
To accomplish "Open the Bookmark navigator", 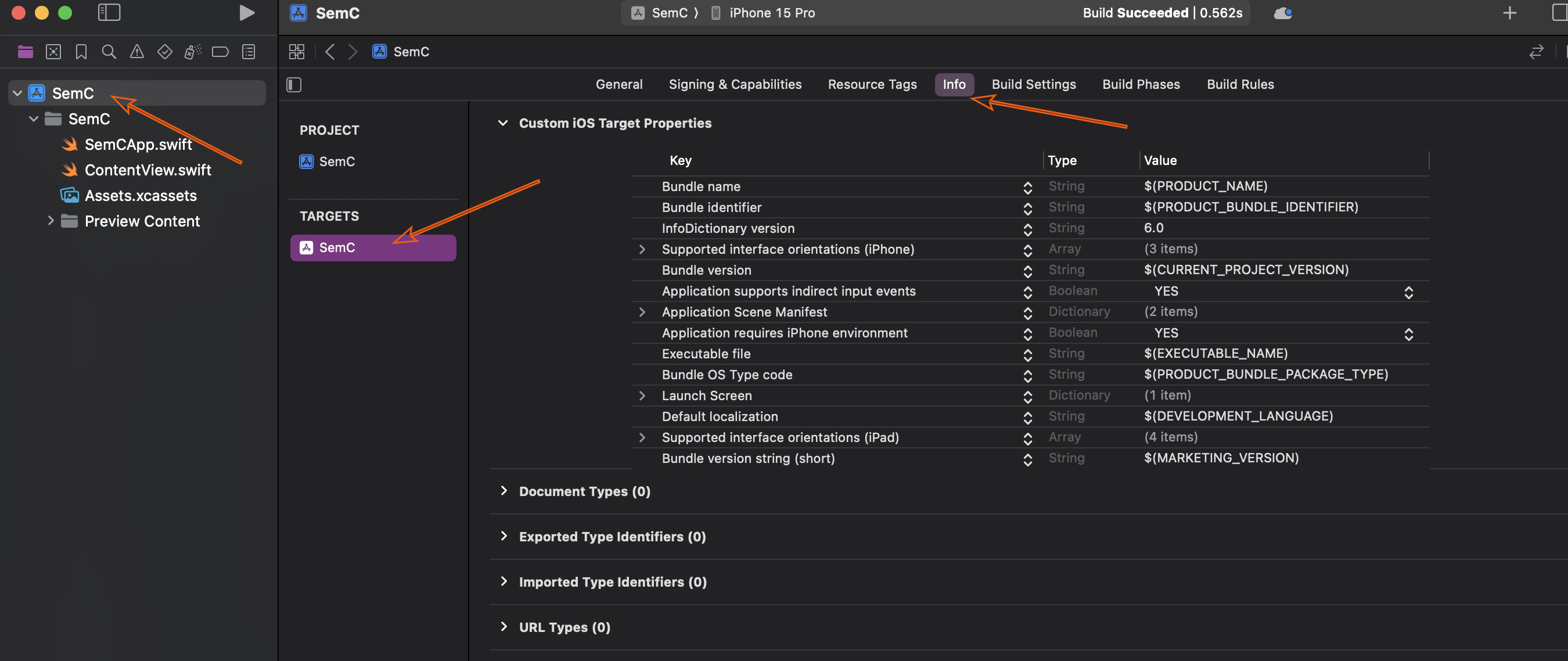I will click(81, 52).
